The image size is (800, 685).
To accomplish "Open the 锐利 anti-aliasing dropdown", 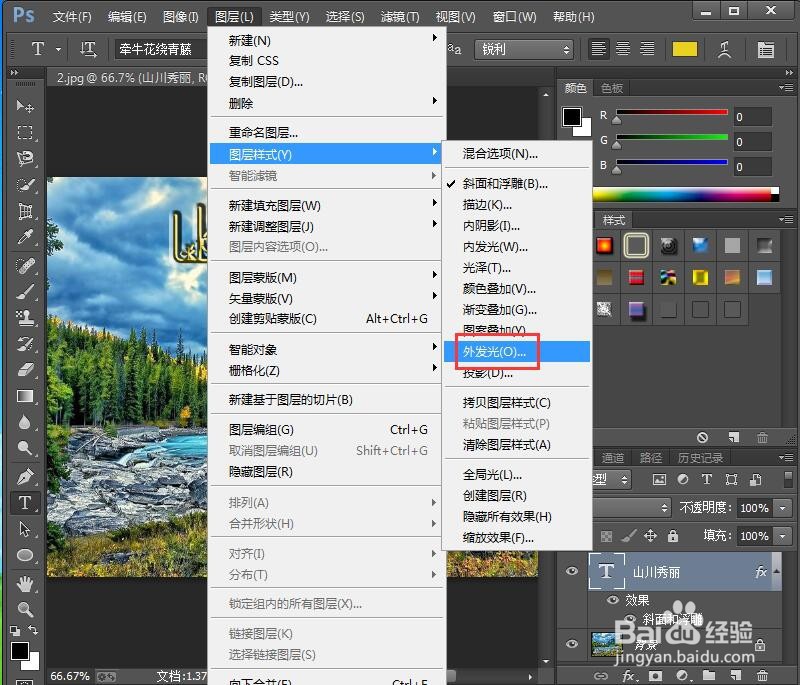I will click(x=524, y=48).
